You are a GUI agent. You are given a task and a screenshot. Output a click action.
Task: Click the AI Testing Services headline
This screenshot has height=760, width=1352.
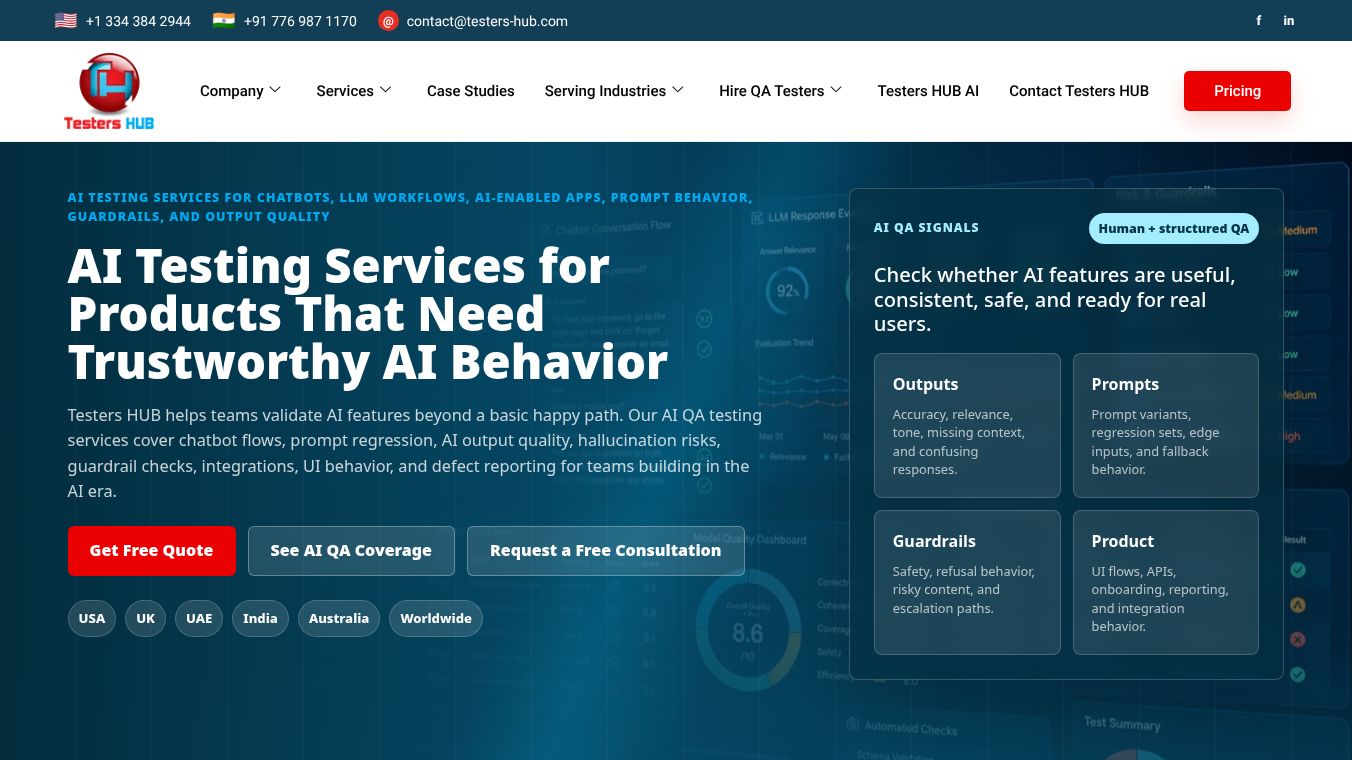point(368,314)
